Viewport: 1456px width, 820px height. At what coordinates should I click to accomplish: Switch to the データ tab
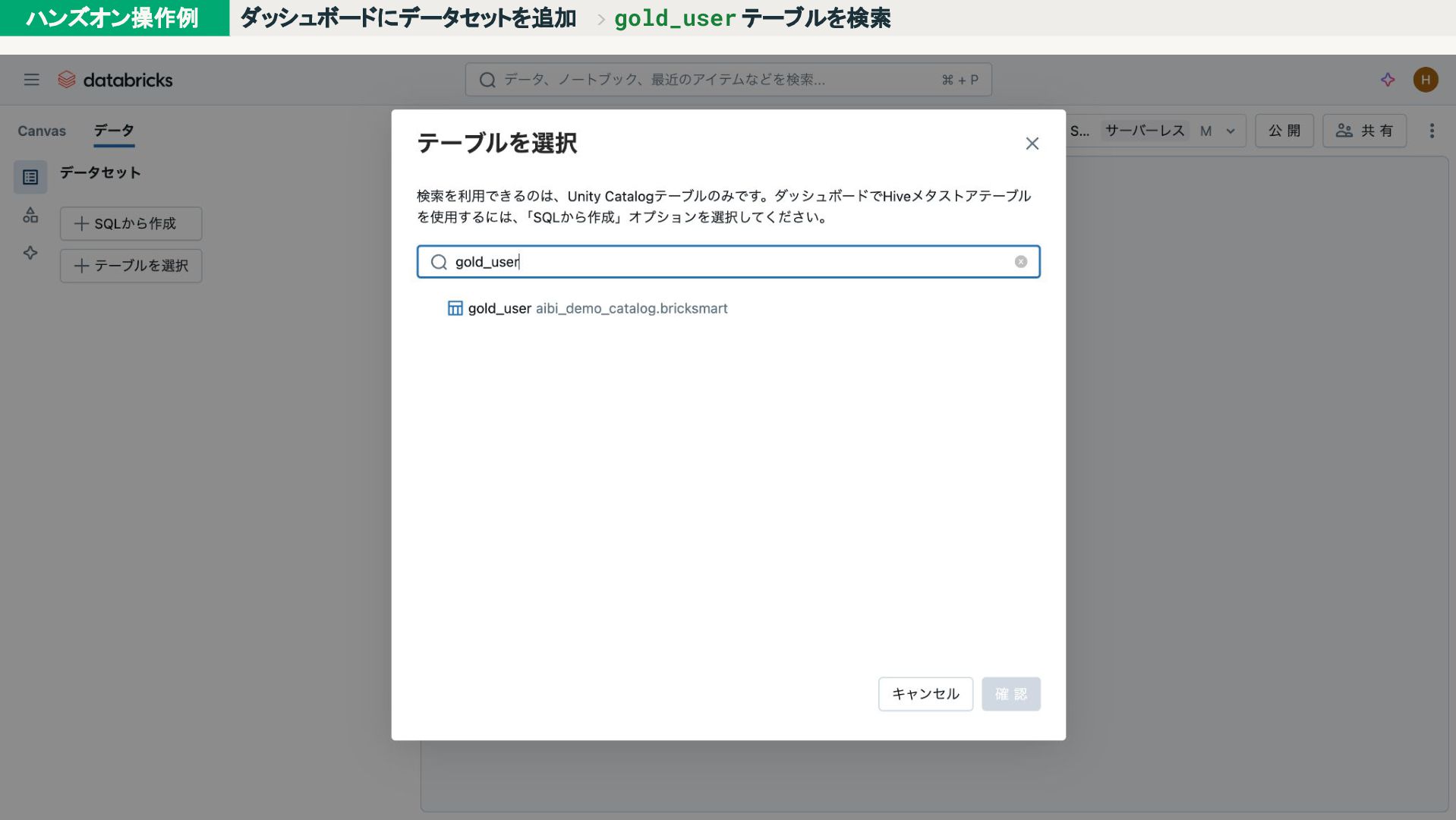point(114,131)
